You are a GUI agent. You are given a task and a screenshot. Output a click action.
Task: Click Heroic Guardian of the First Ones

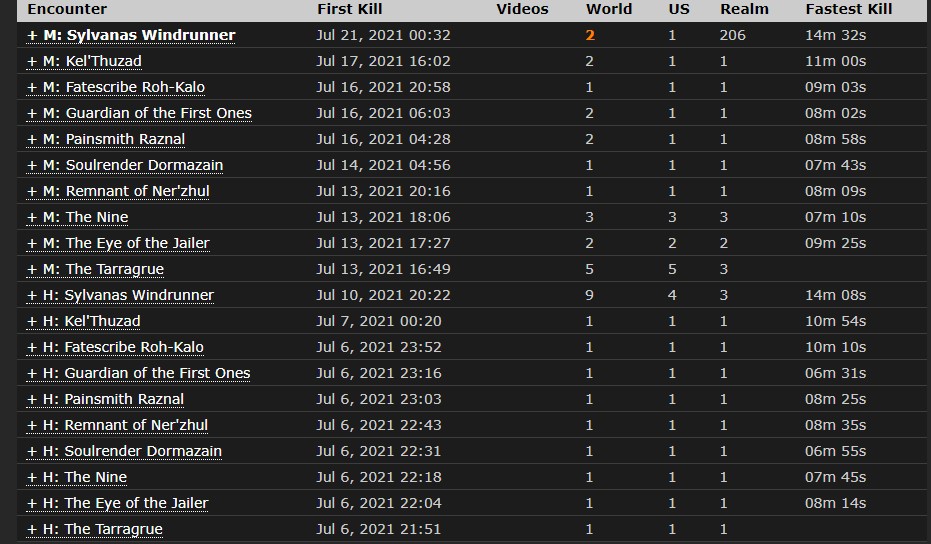coord(138,373)
